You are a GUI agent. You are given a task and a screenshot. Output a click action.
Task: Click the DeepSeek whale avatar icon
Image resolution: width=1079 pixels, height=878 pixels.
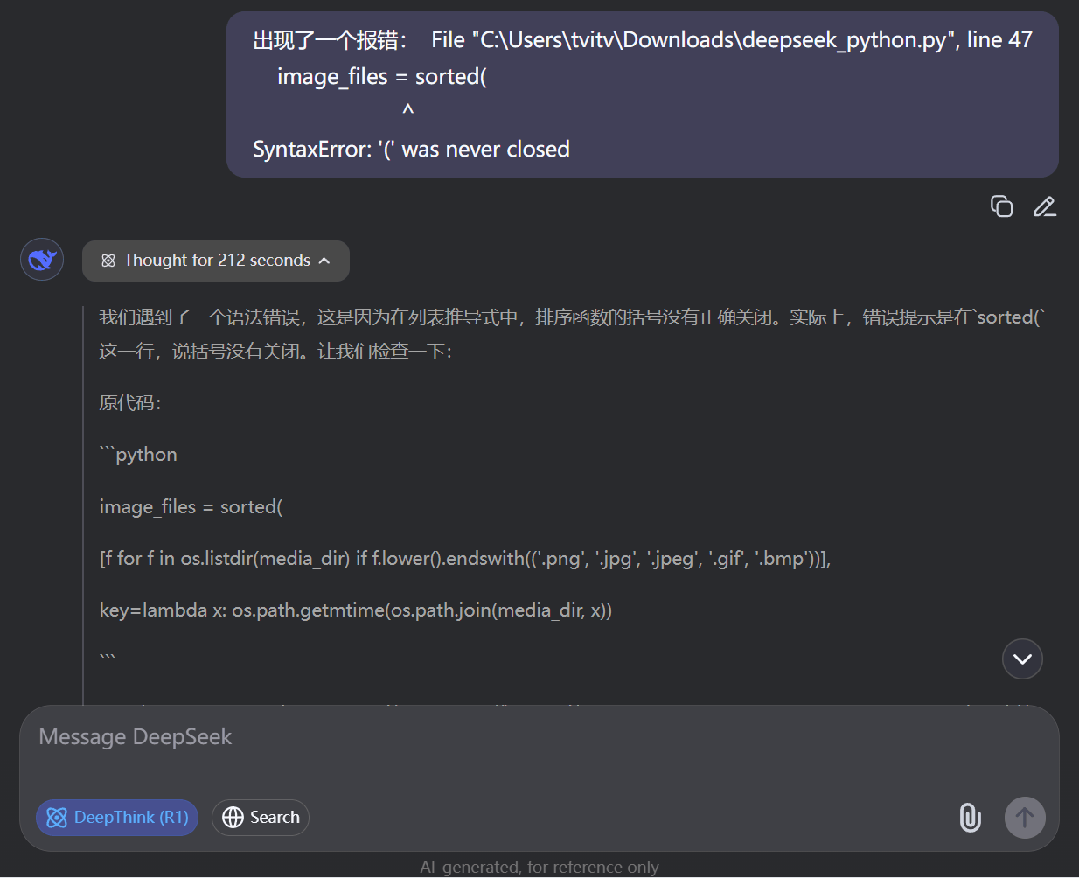pos(42,260)
